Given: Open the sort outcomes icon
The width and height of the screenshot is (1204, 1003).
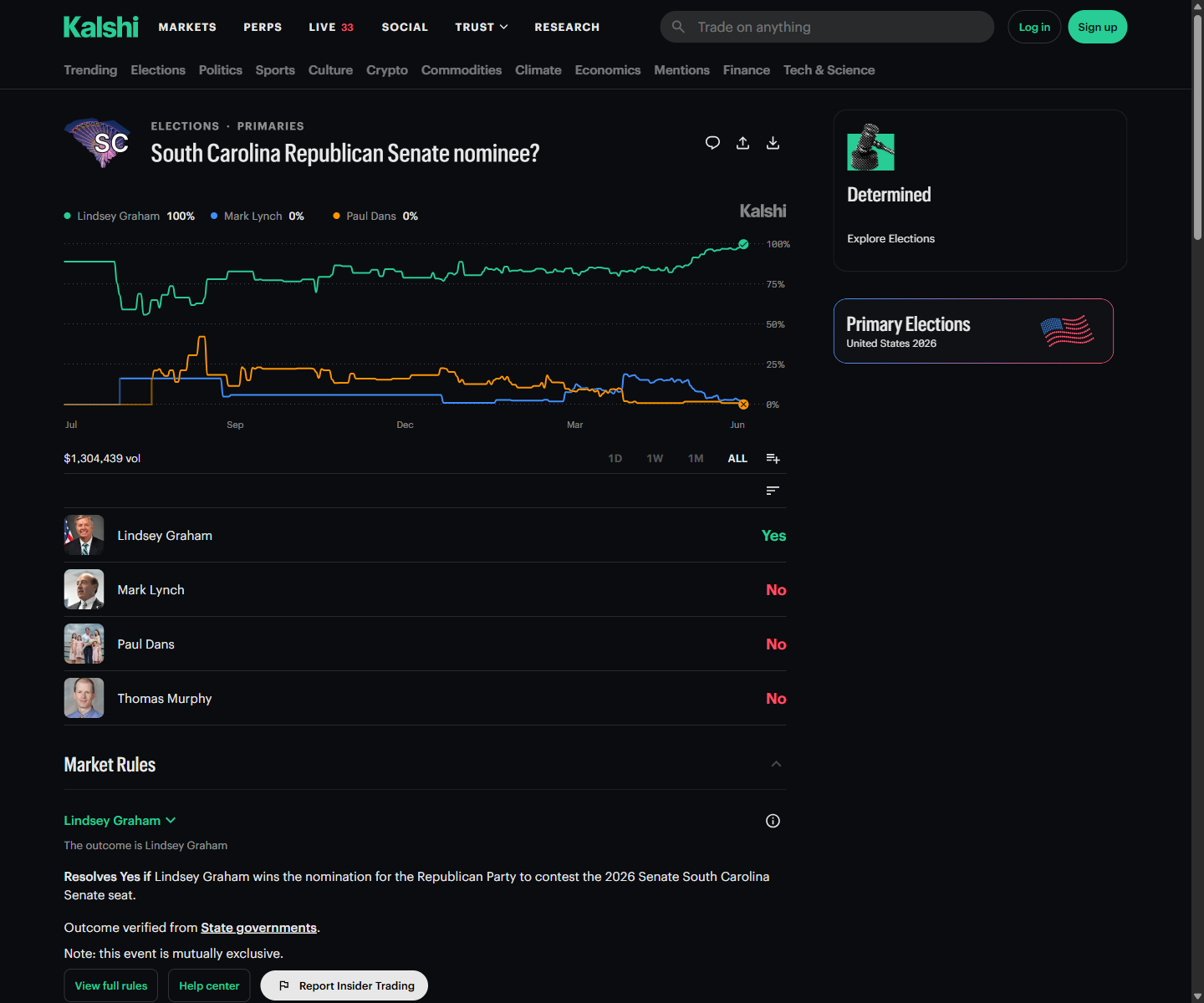Looking at the screenshot, I should (x=773, y=491).
